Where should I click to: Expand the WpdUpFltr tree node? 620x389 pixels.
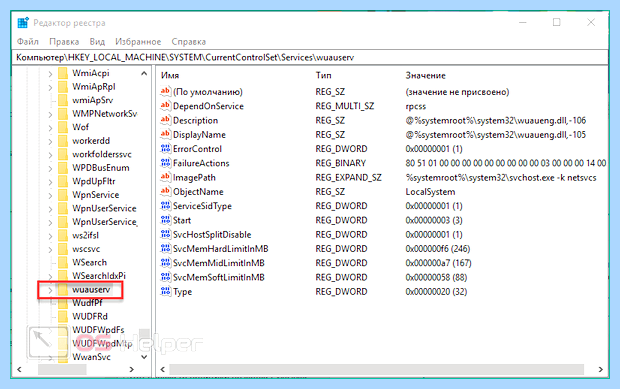50,182
